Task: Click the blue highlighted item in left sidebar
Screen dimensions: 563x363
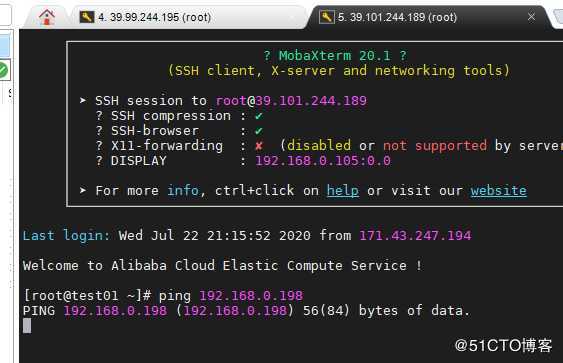Action: point(5,46)
